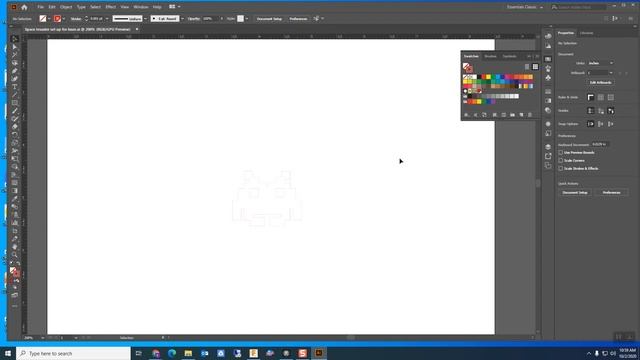Select the Selection tool arrow
This screenshot has width=640, height=360.
(15, 39)
